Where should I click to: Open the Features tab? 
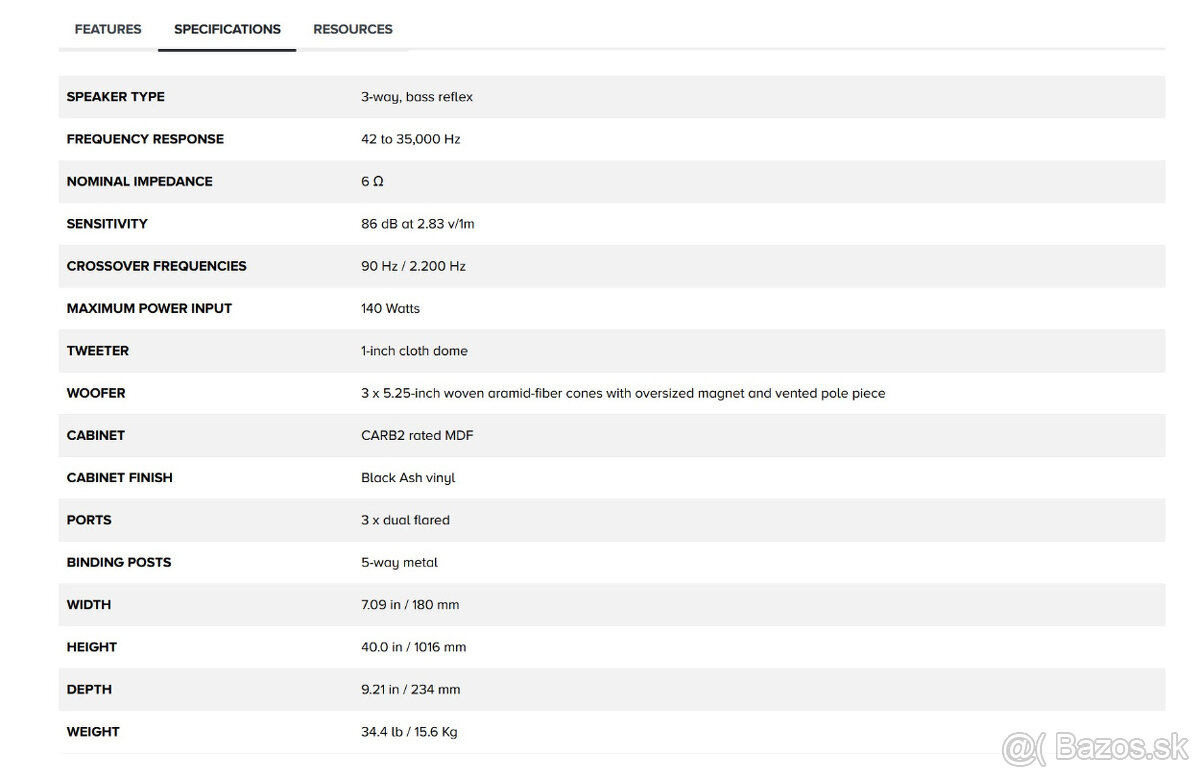pos(108,29)
